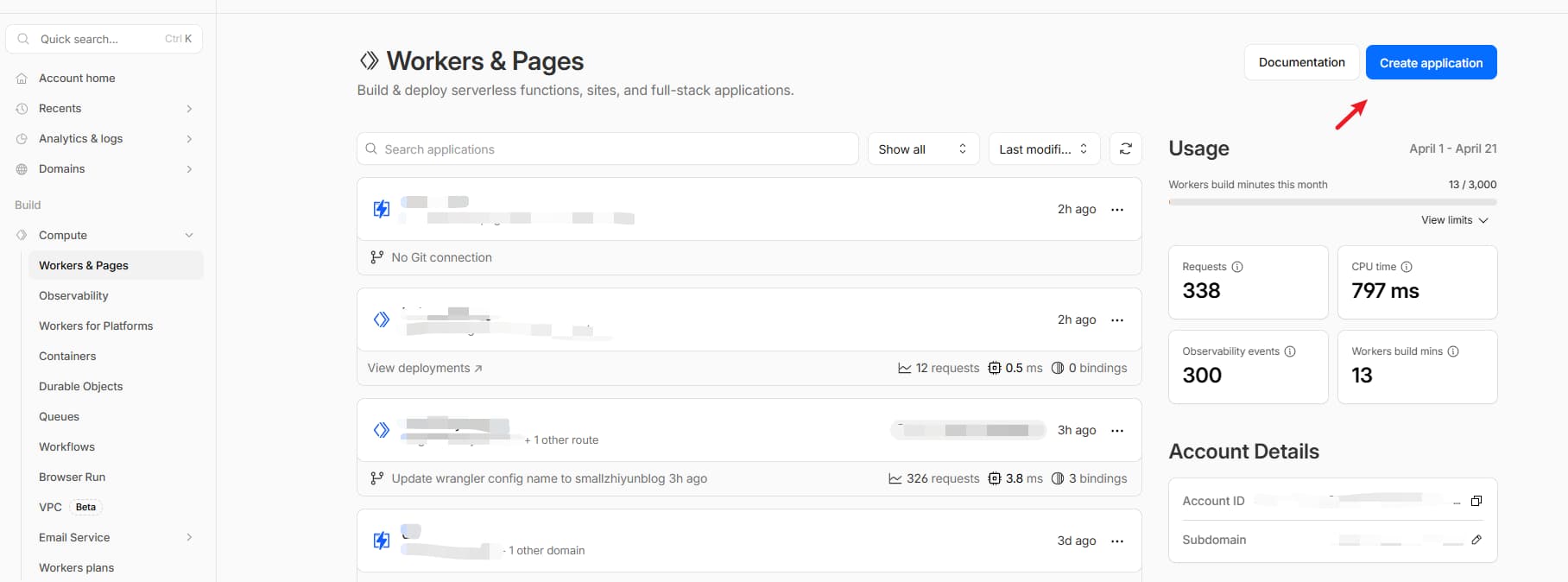Click the Workers build minutes progress bar
The image size is (1568, 582).
pos(1331,202)
